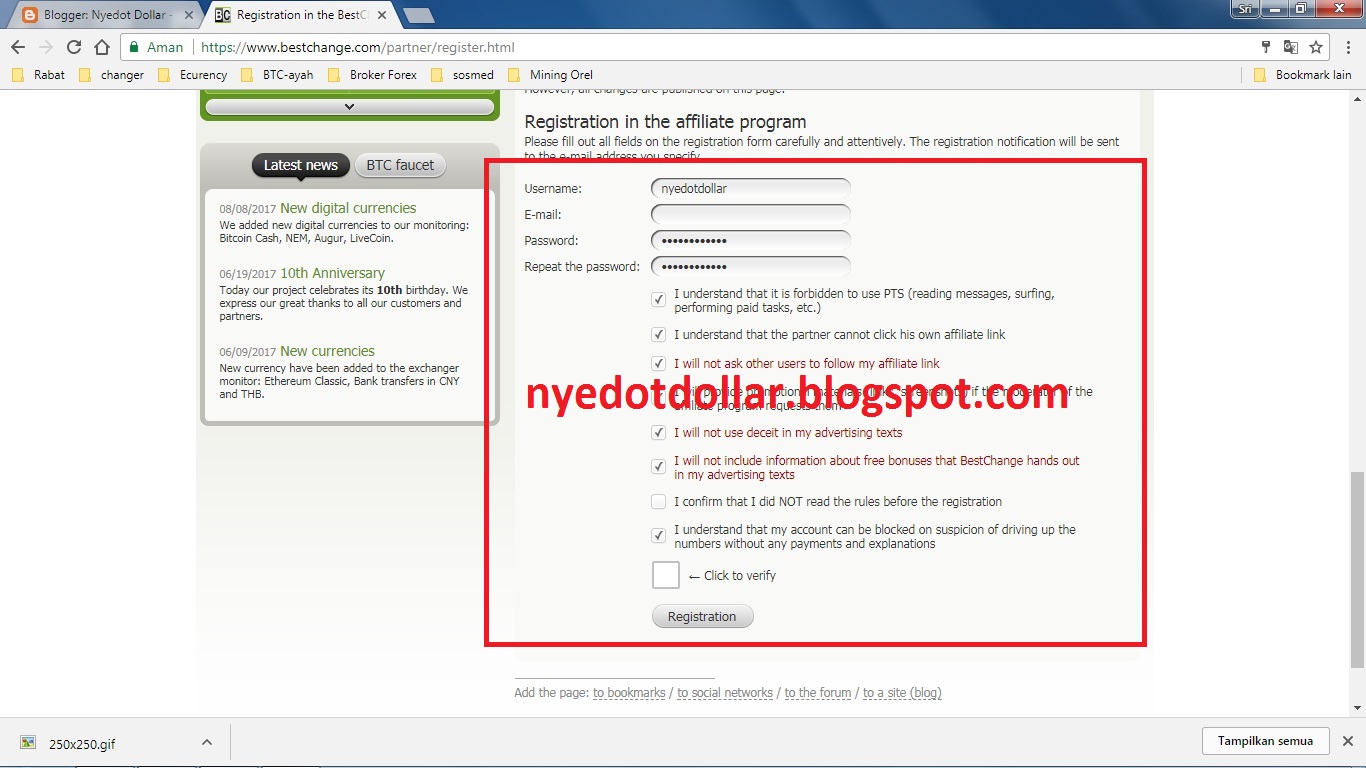Expand the green panel down chevron
This screenshot has height=768, width=1366.
[349, 106]
